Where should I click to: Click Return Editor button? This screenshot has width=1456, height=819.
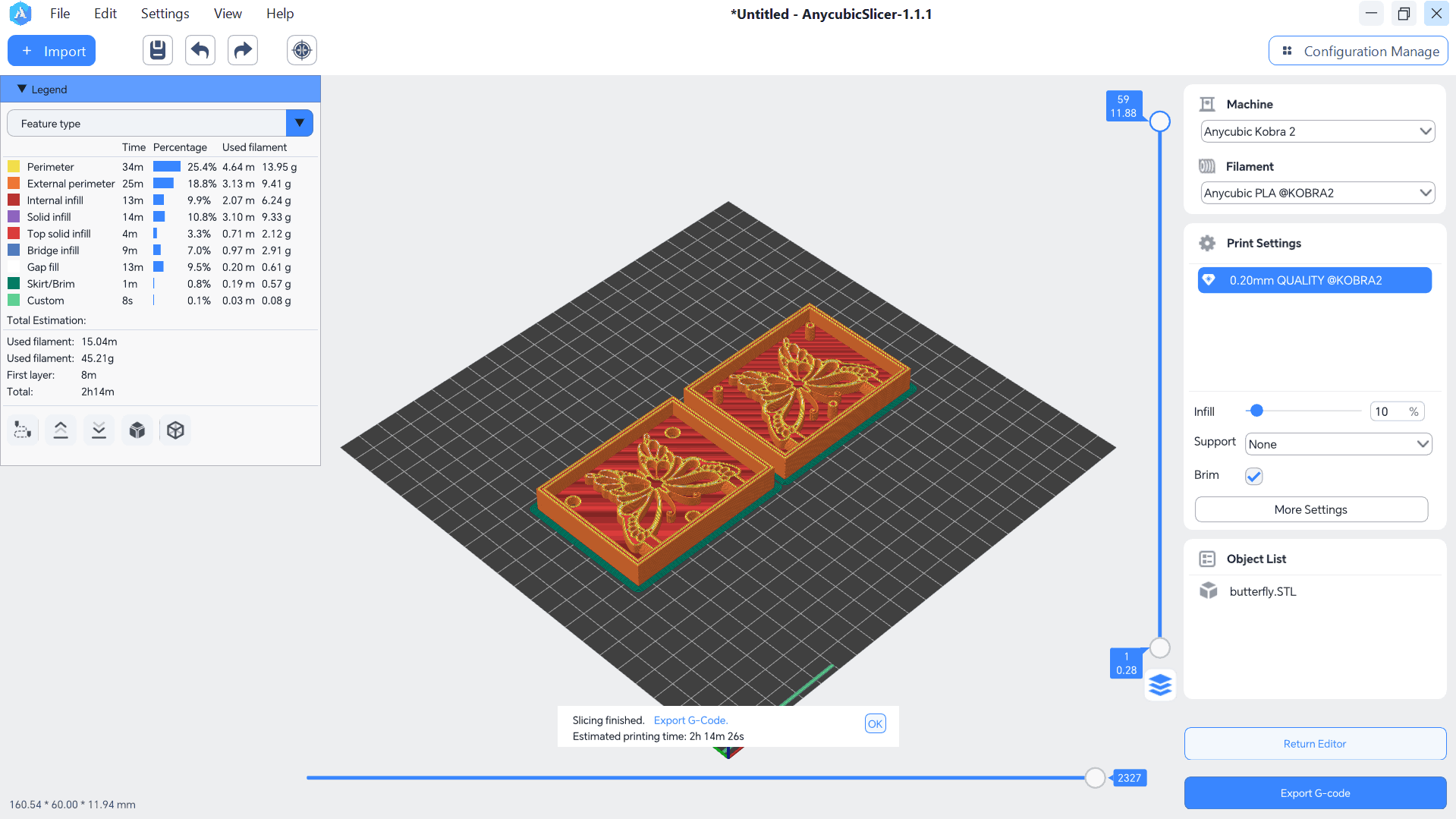click(x=1315, y=744)
